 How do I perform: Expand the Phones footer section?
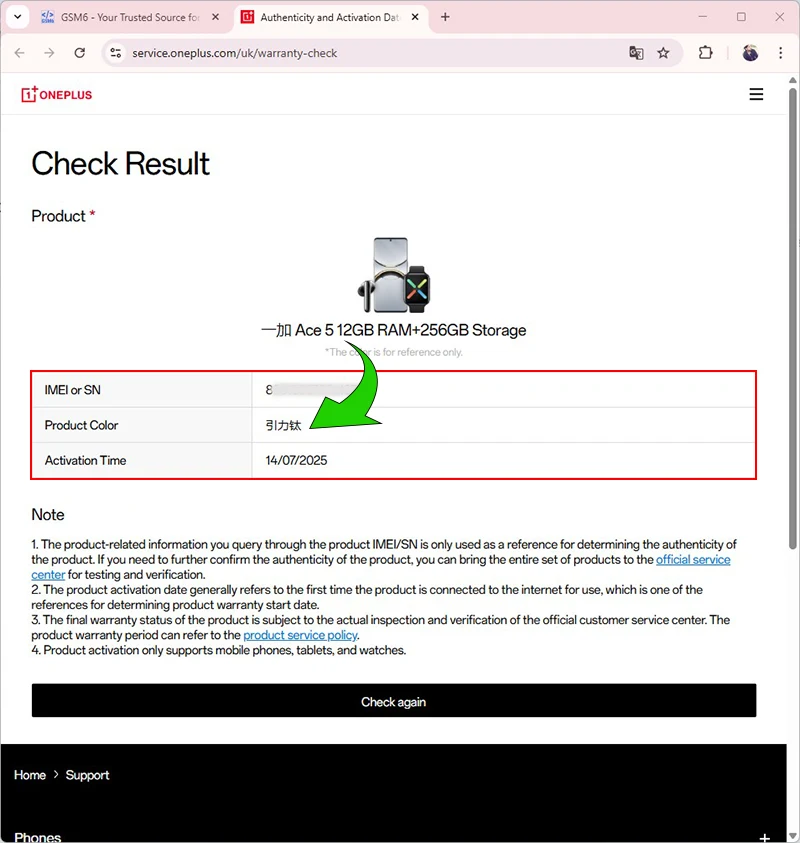[x=764, y=837]
